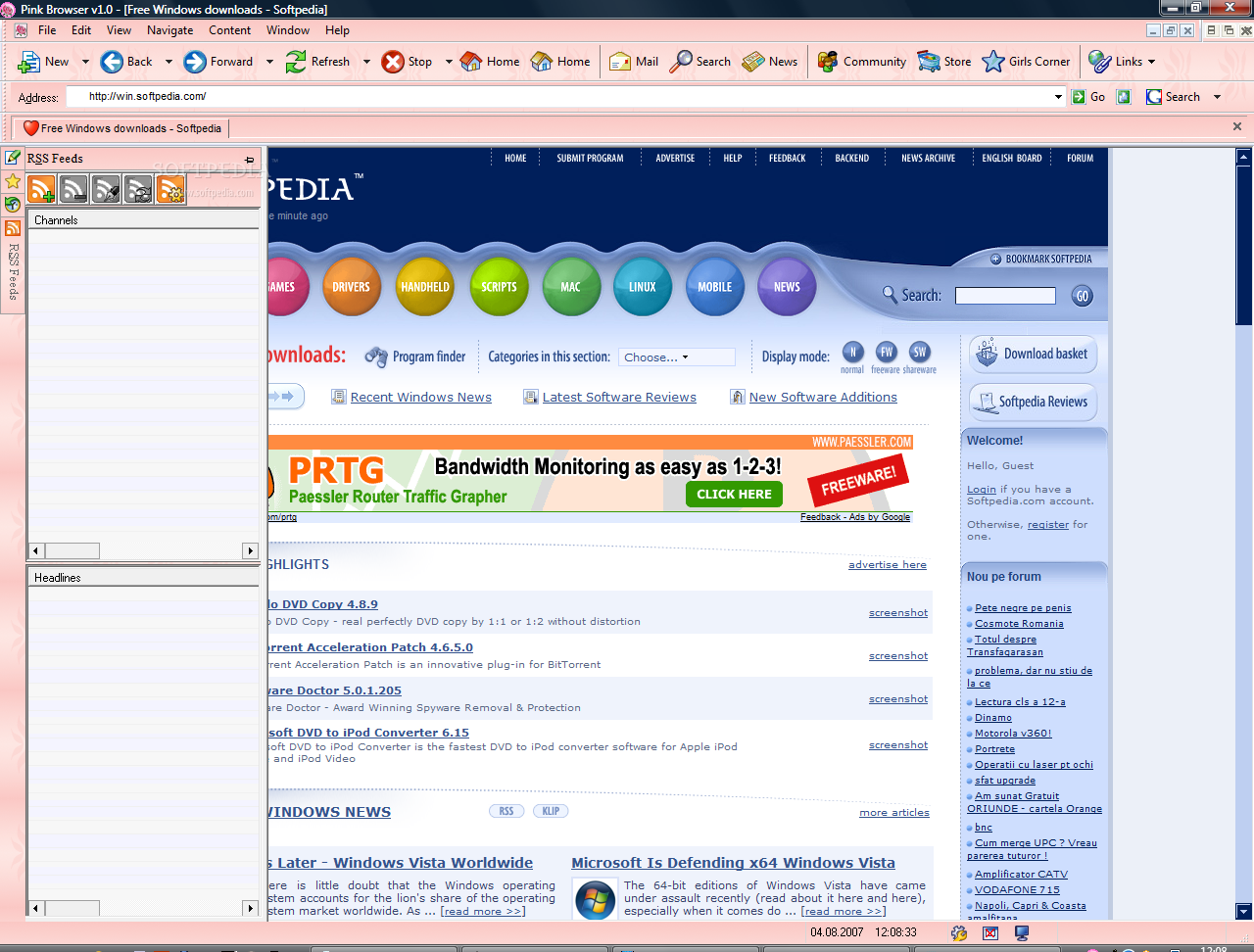Screen dimensions: 1254x952
Task: Click the settings wrench icon in status bar
Action: tap(959, 933)
